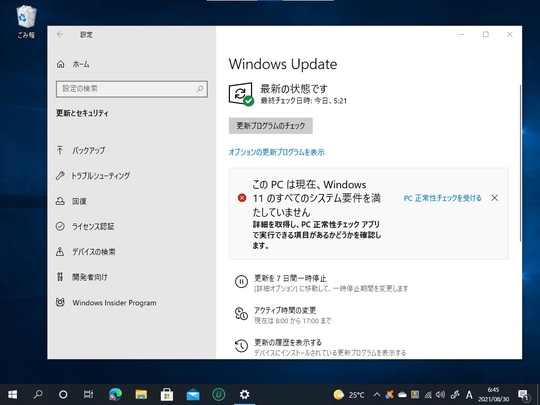The height and width of the screenshot is (405, 540).
Task: Open taskbar search magnifier
Action: click(38, 394)
